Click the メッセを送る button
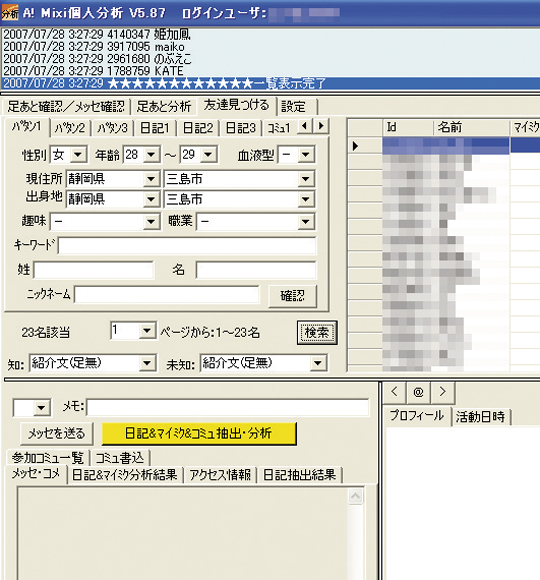Screen dimensions: 540x580 [57, 433]
